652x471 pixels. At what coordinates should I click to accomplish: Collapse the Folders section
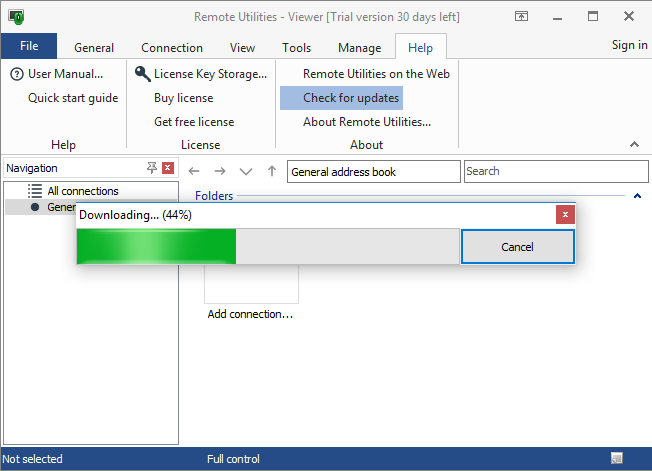[x=637, y=196]
